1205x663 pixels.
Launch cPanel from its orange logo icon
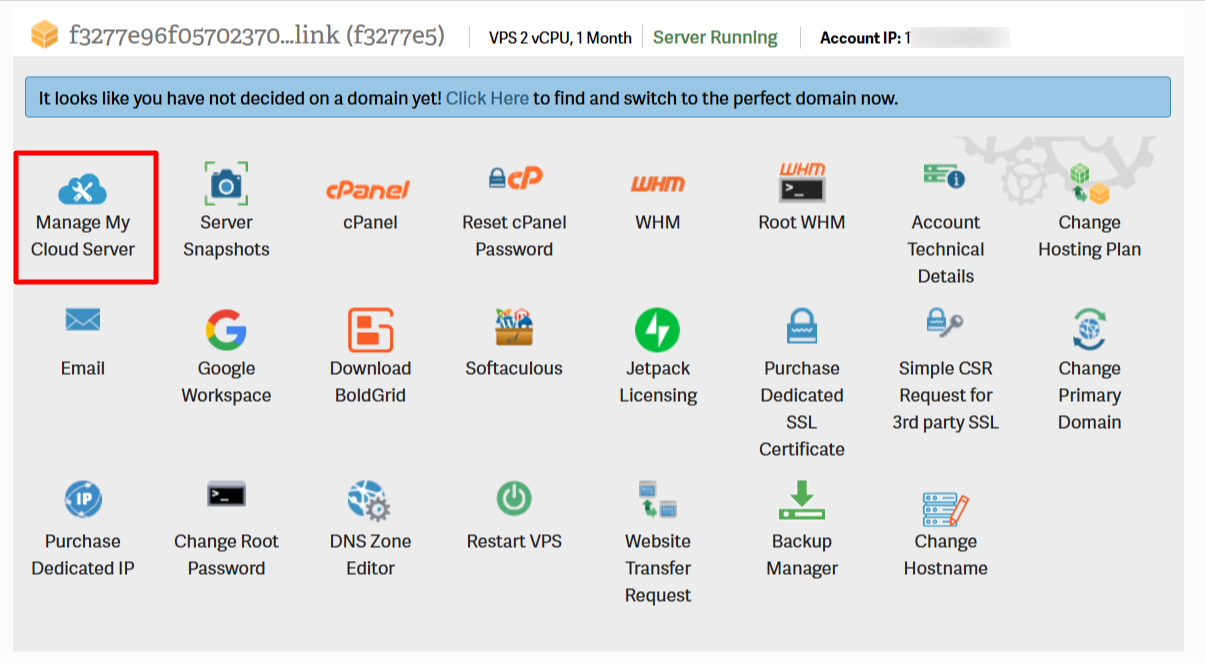(370, 189)
